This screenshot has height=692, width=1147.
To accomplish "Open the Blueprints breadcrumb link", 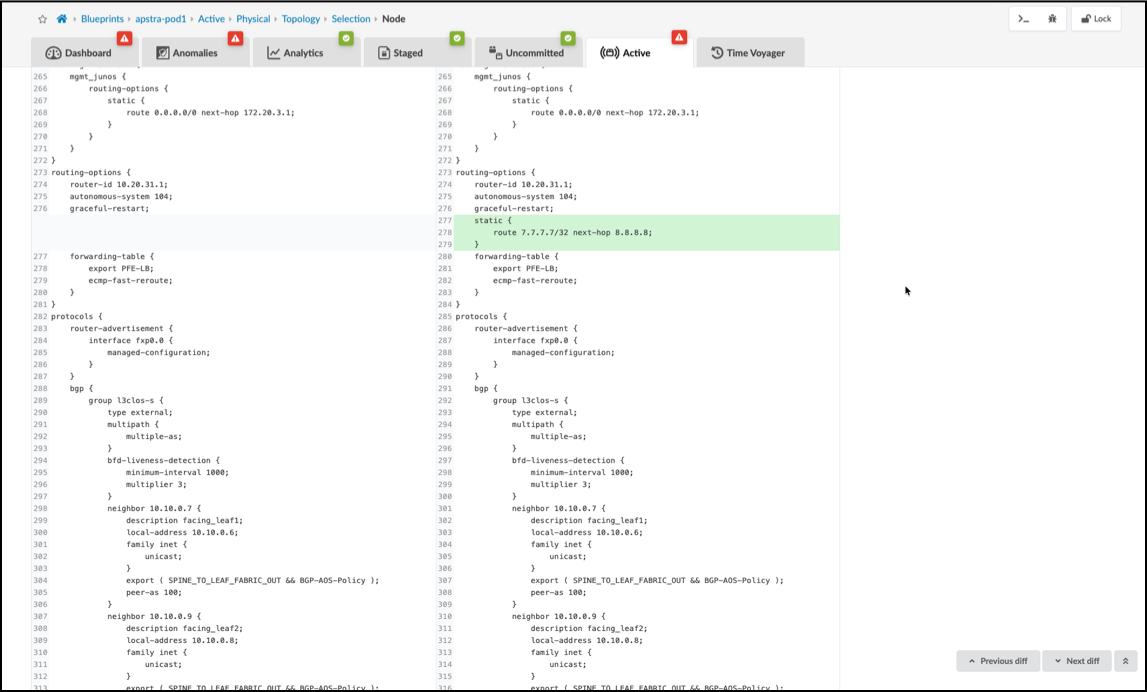I will click(x=102, y=19).
